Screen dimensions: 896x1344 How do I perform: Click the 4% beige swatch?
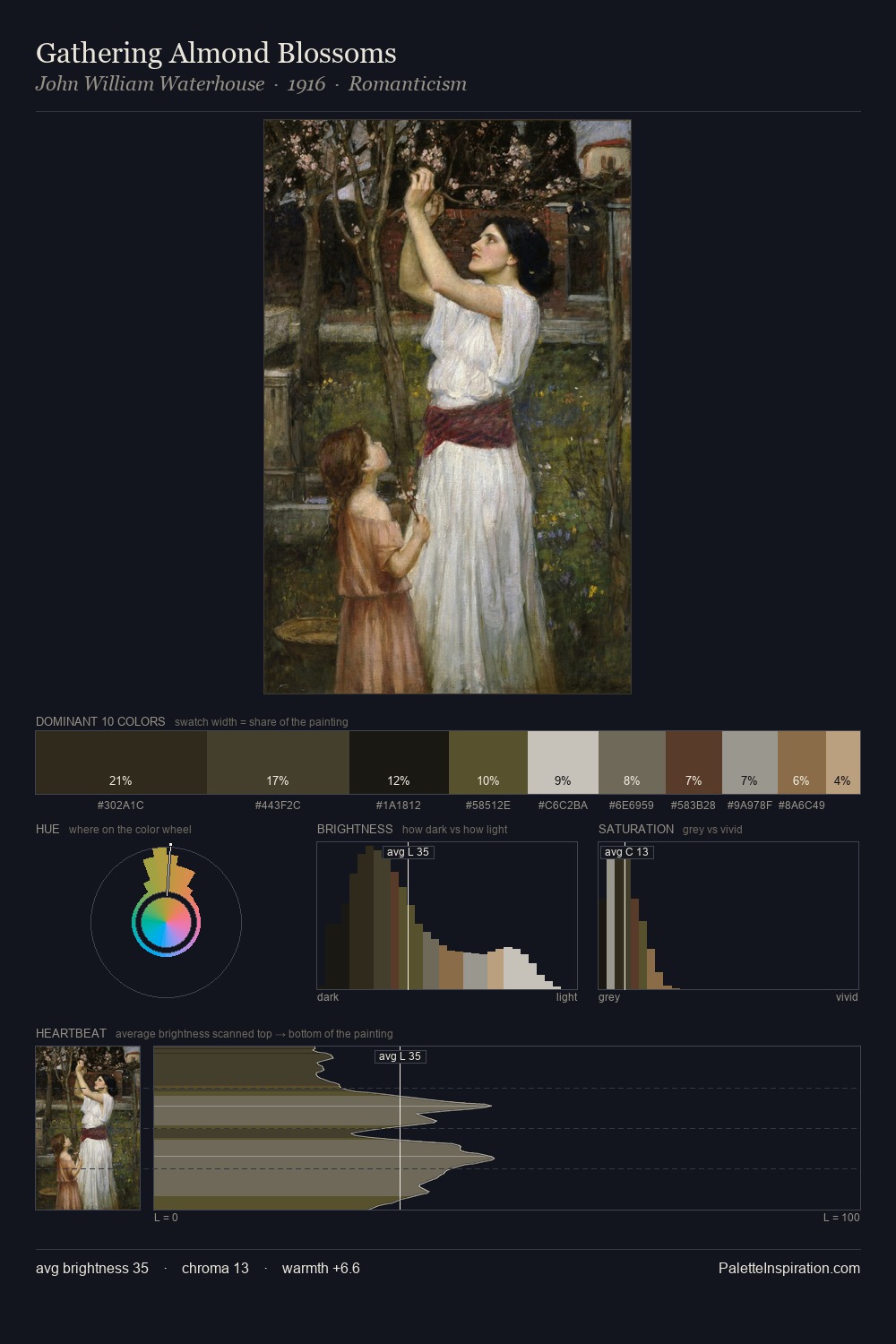tap(843, 762)
